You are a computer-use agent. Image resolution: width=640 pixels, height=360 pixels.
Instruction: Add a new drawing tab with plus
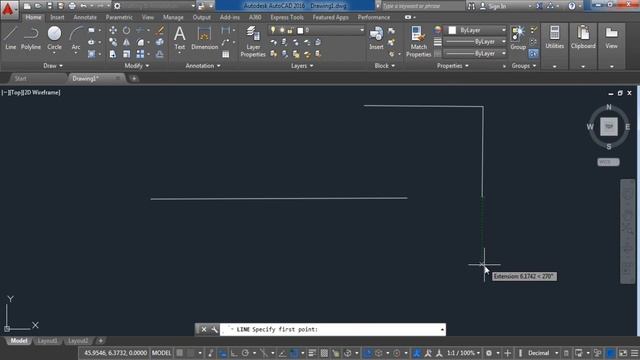(134, 78)
